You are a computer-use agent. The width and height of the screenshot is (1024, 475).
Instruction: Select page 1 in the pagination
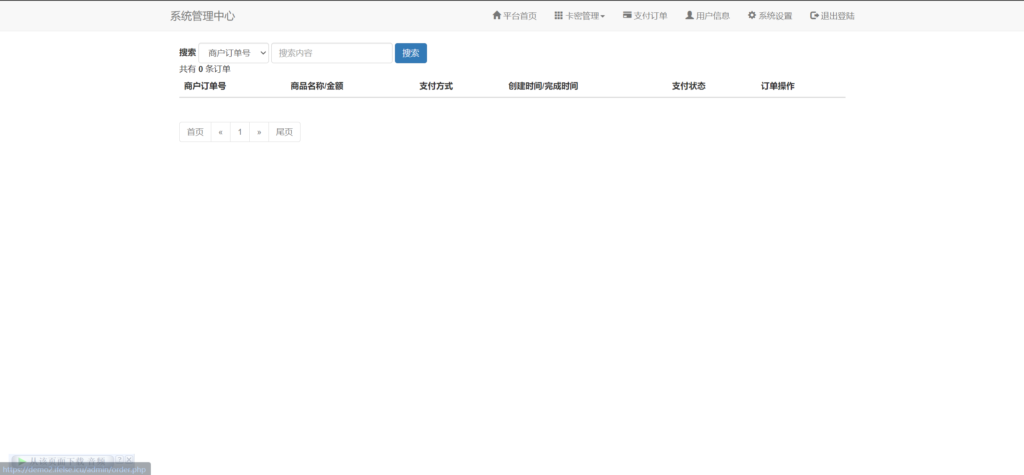pyautogui.click(x=240, y=132)
